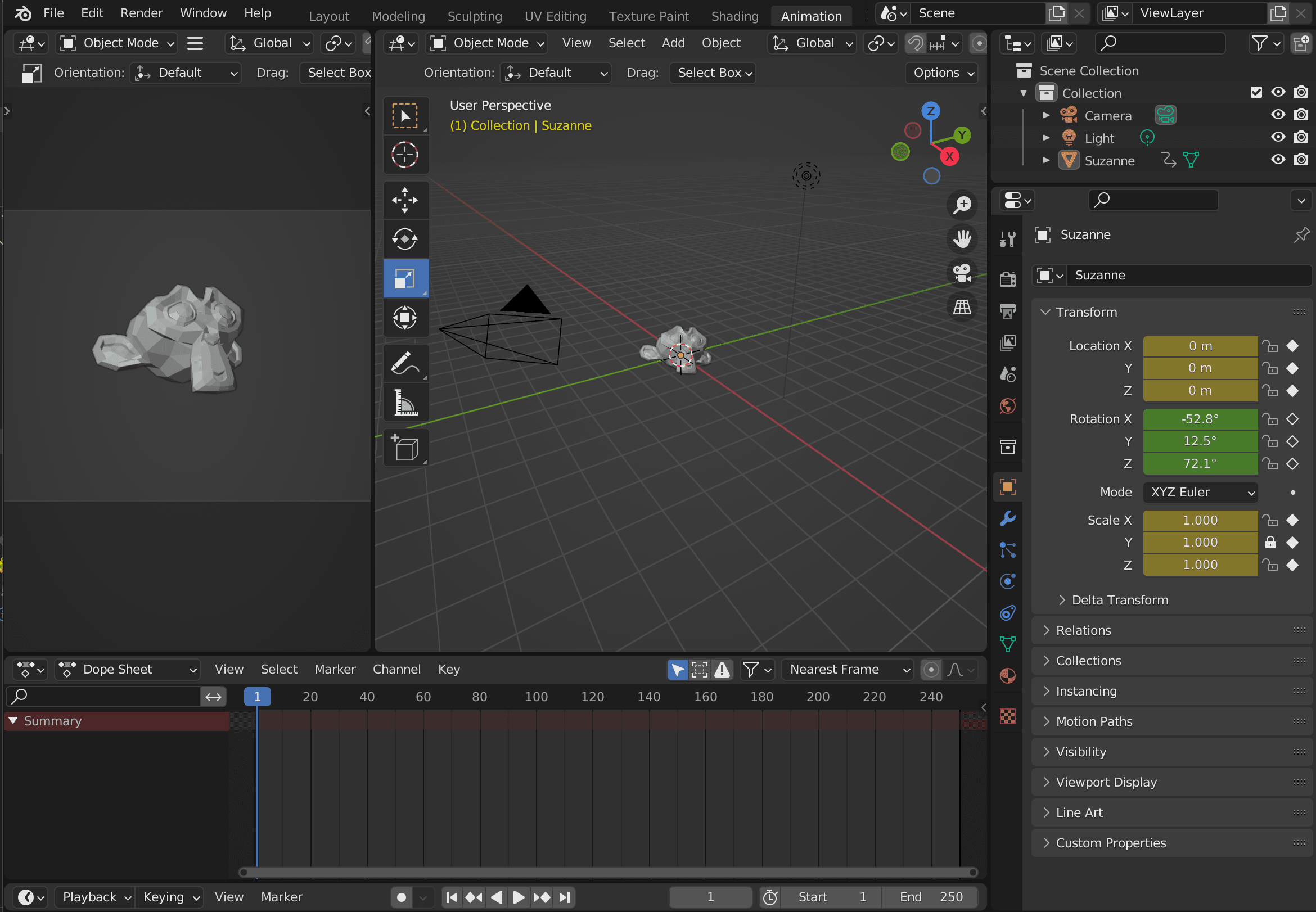Select the 3D Cursor tool
1316x912 pixels.
click(x=405, y=155)
